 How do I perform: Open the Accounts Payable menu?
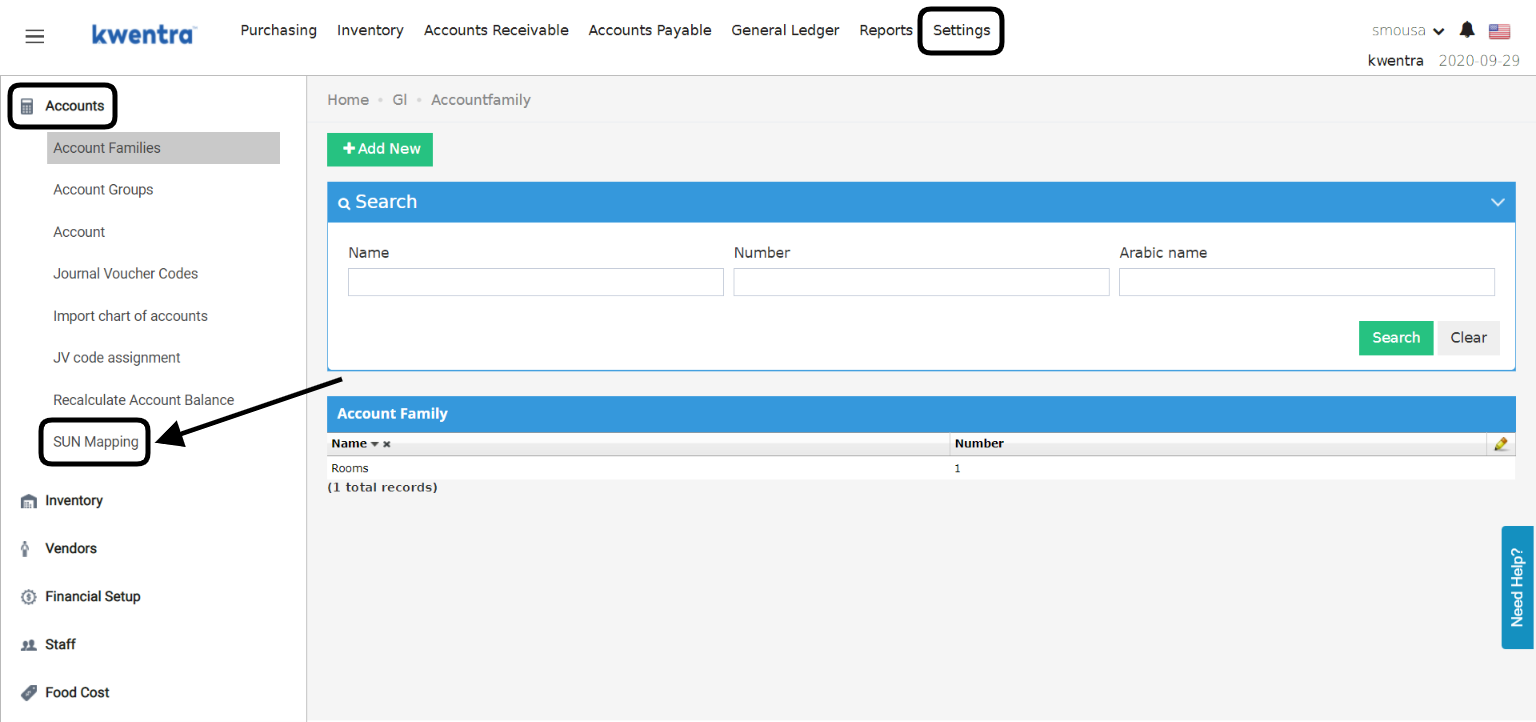[650, 30]
